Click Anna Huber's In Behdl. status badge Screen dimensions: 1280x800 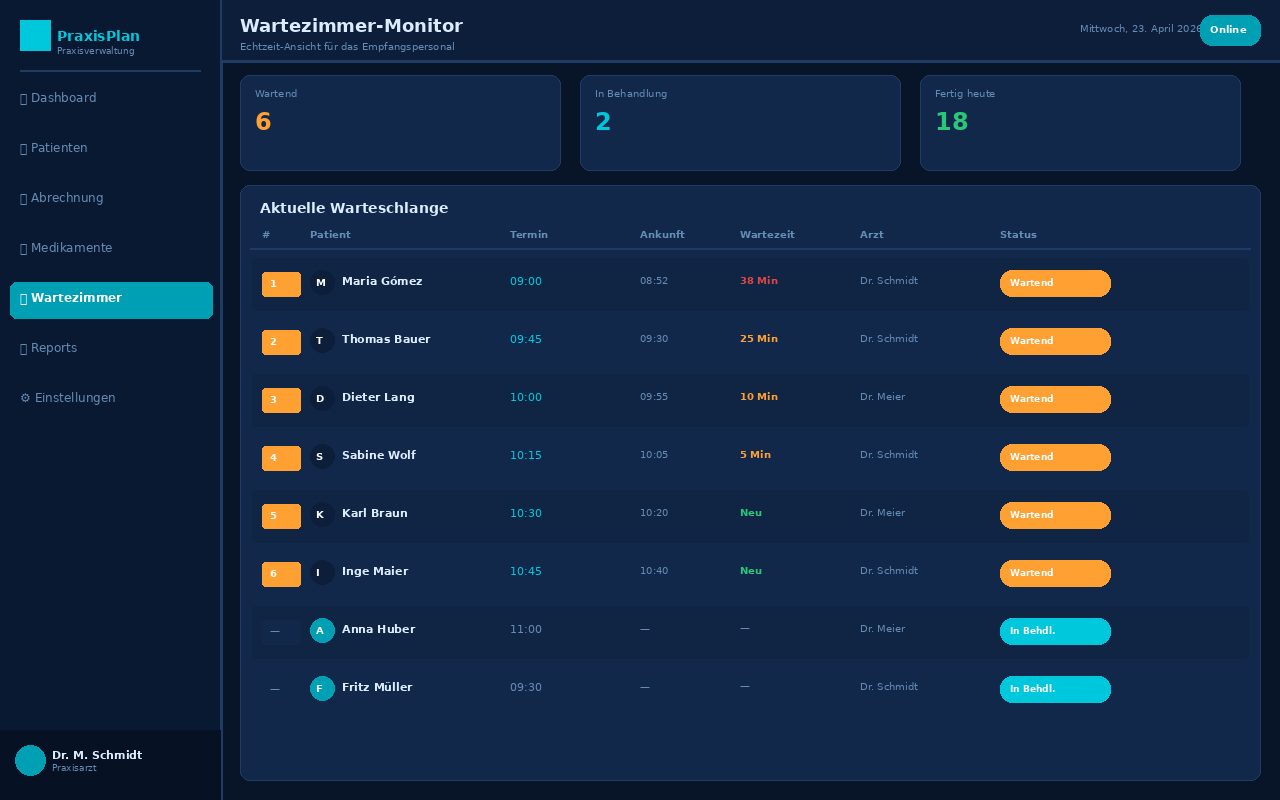tap(1055, 631)
